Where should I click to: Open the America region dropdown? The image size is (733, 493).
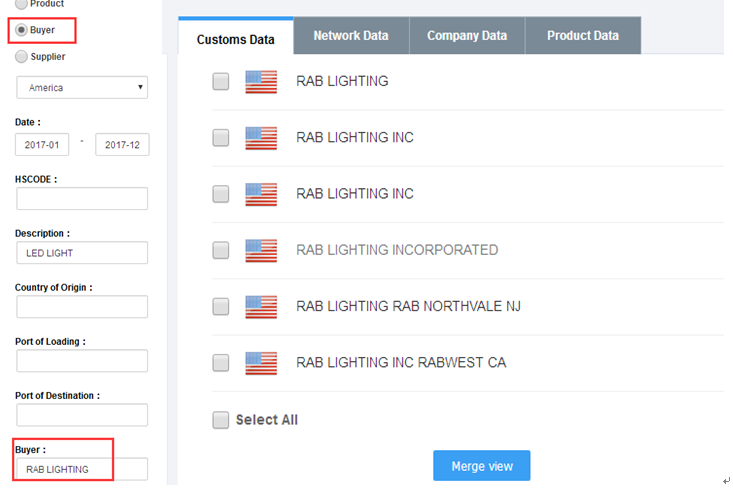point(82,88)
